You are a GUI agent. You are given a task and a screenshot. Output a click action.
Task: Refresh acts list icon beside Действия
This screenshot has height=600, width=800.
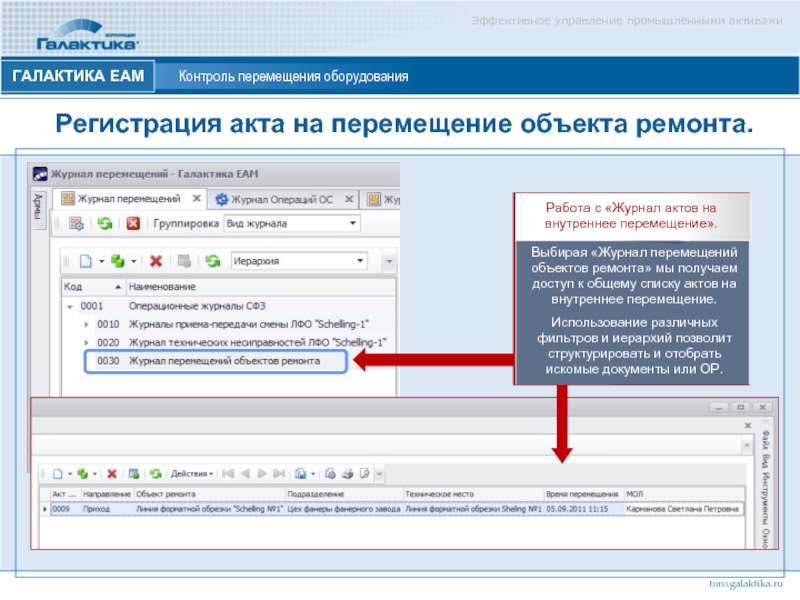(156, 474)
